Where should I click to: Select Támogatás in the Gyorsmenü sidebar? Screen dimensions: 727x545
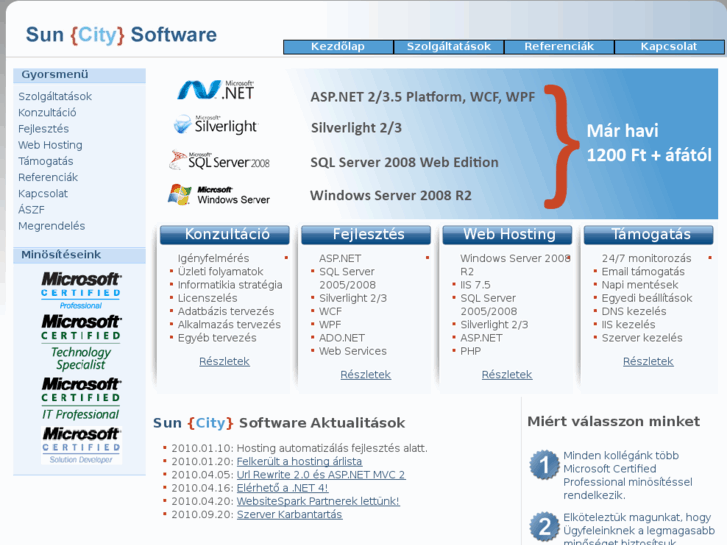(45, 161)
